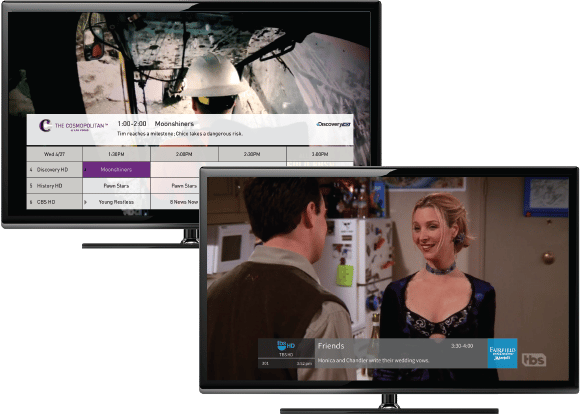Select the 3:00PM time column header
This screenshot has height=414, width=580.
320,154
